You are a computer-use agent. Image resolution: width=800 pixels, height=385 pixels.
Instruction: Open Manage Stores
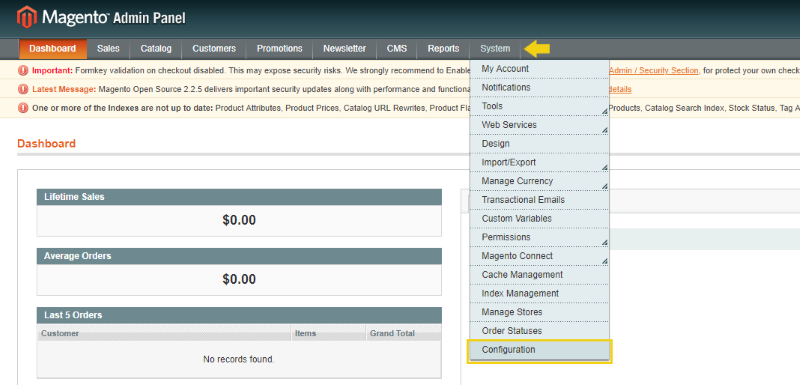[x=539, y=312]
